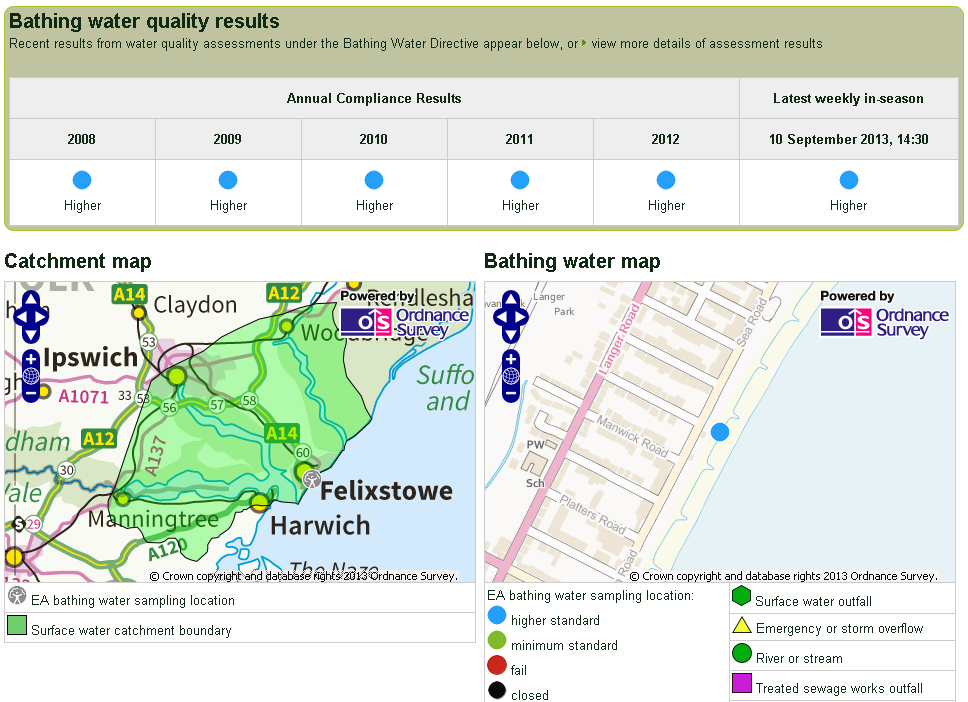Click the red fail legend swatch
The image size is (968, 702).
497,670
